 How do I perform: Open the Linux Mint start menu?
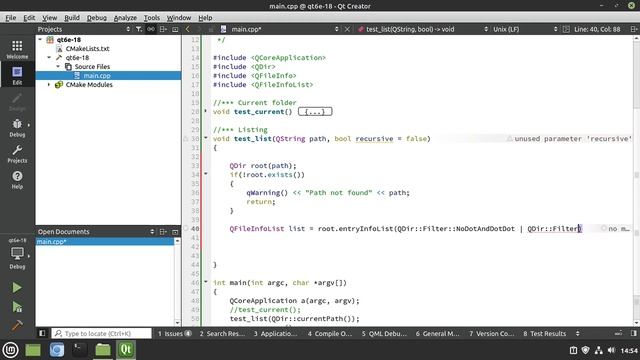pos(10,350)
